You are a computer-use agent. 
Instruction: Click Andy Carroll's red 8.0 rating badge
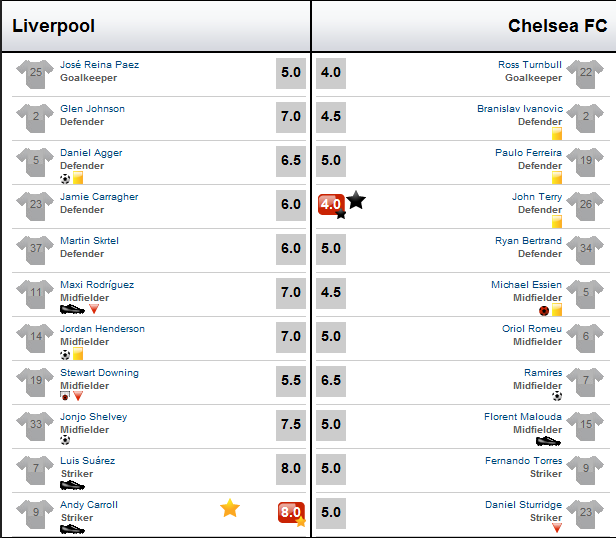pyautogui.click(x=291, y=512)
